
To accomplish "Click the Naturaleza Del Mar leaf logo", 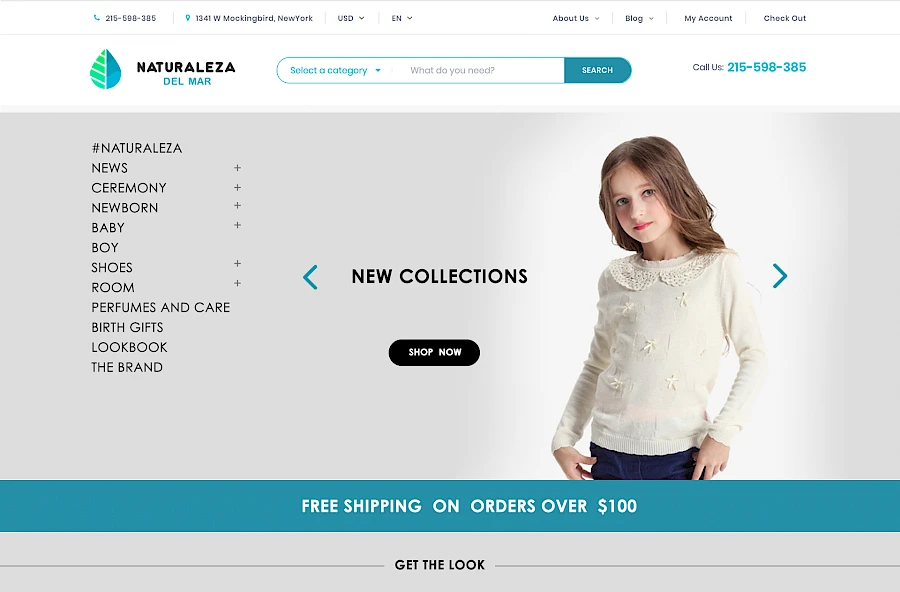I will 106,69.
